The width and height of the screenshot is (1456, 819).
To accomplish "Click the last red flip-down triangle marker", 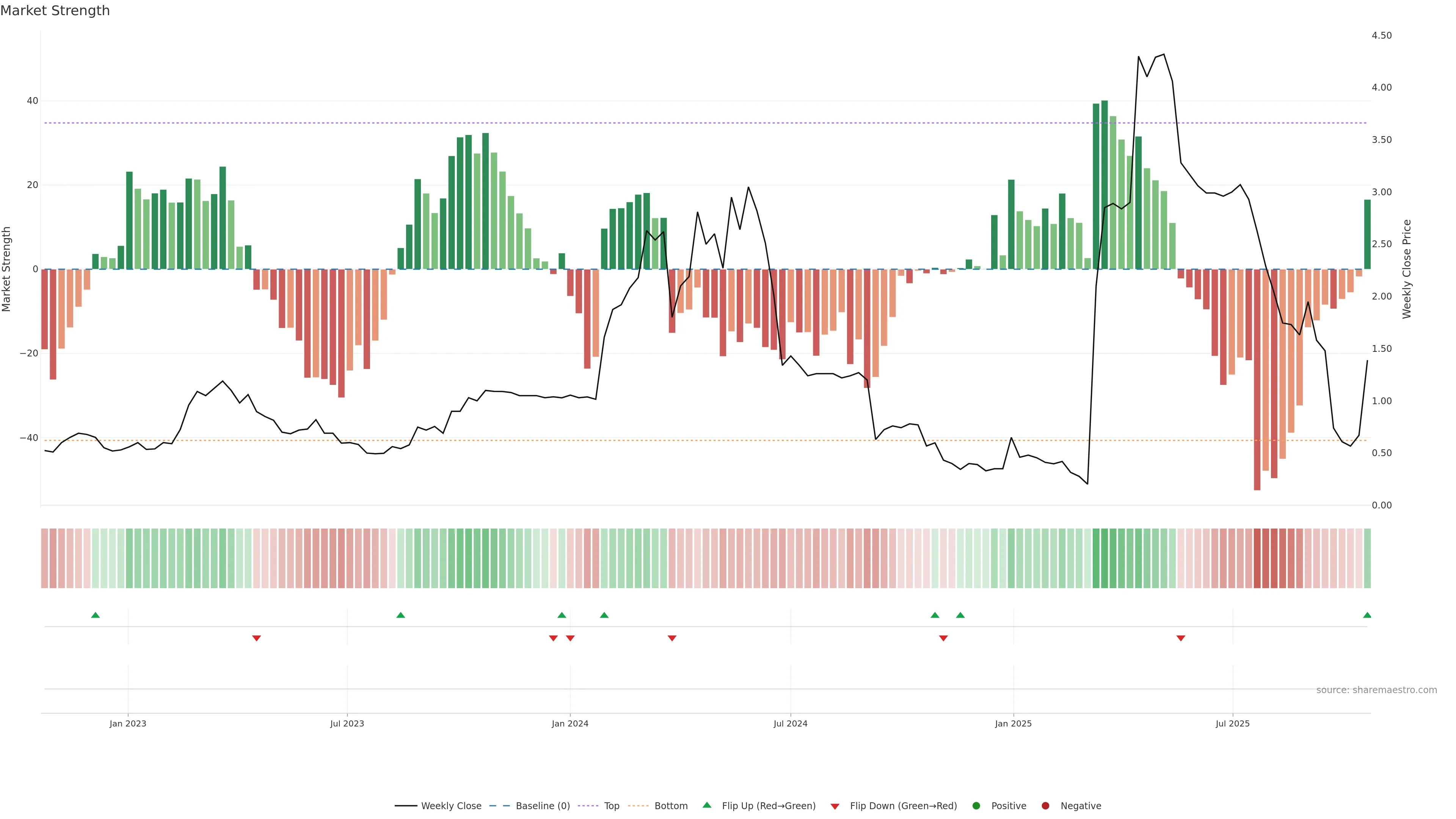I will [x=1181, y=638].
